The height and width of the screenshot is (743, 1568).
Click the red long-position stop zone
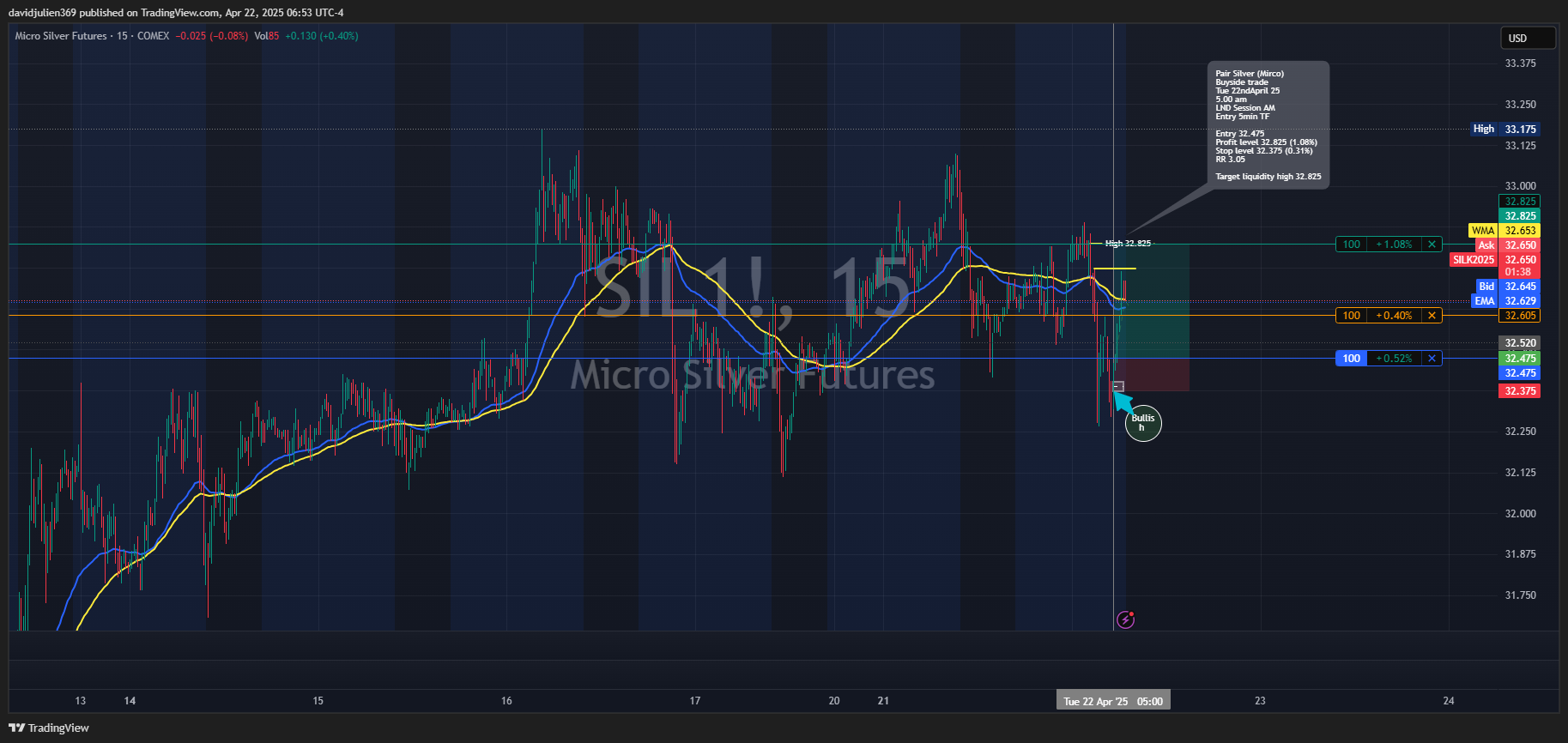click(x=1152, y=375)
